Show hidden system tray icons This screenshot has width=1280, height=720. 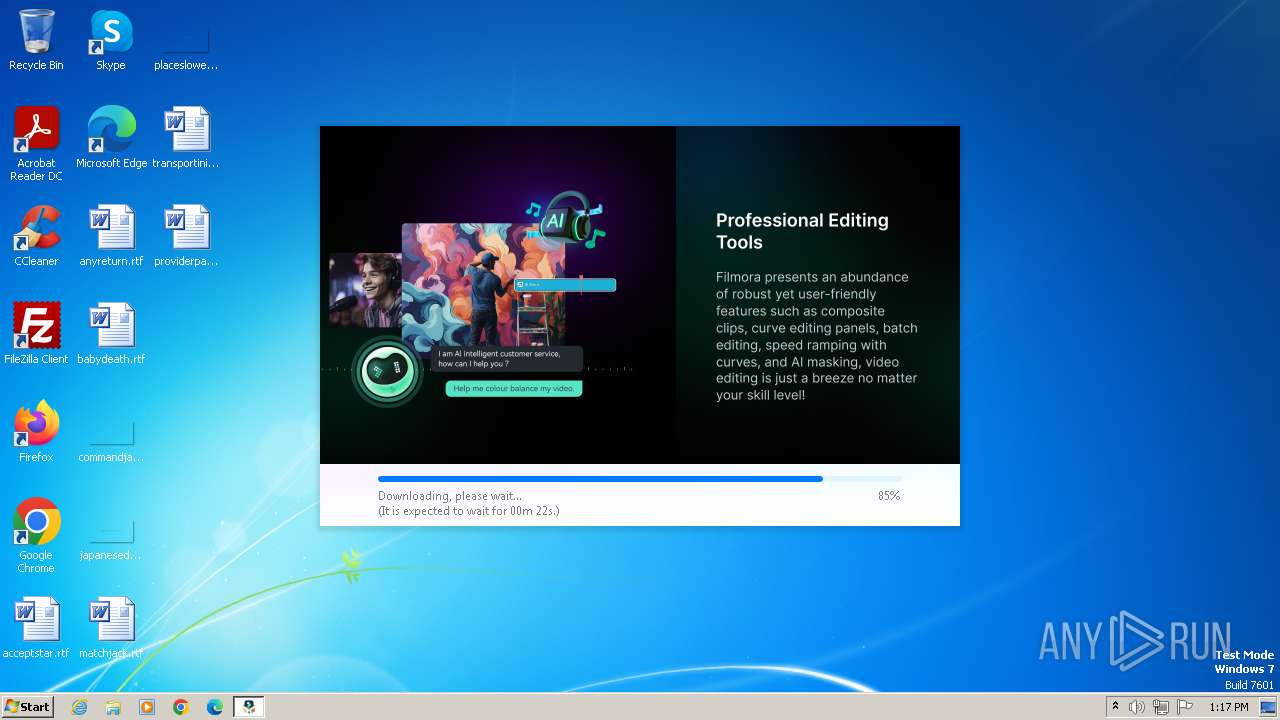tap(1115, 707)
